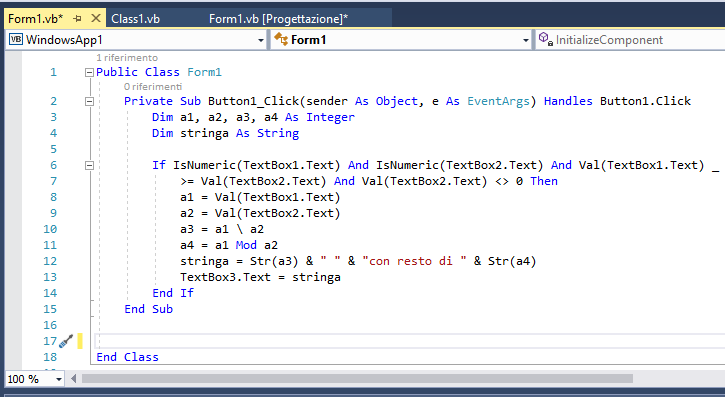Click 'a4 = a1 Mod a2' on line 11
The image size is (725, 397).
(229, 245)
